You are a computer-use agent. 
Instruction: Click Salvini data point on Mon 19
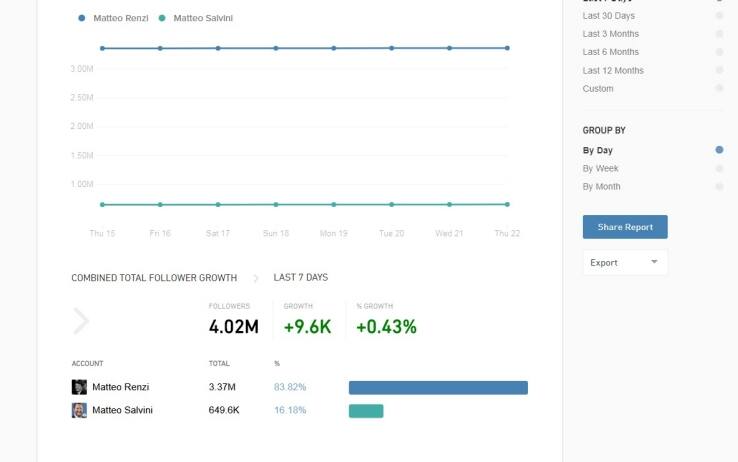point(334,205)
